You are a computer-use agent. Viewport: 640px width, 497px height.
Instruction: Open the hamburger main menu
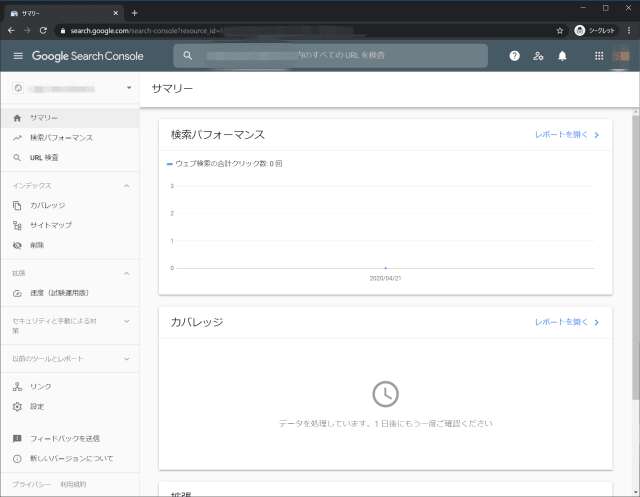(x=18, y=56)
